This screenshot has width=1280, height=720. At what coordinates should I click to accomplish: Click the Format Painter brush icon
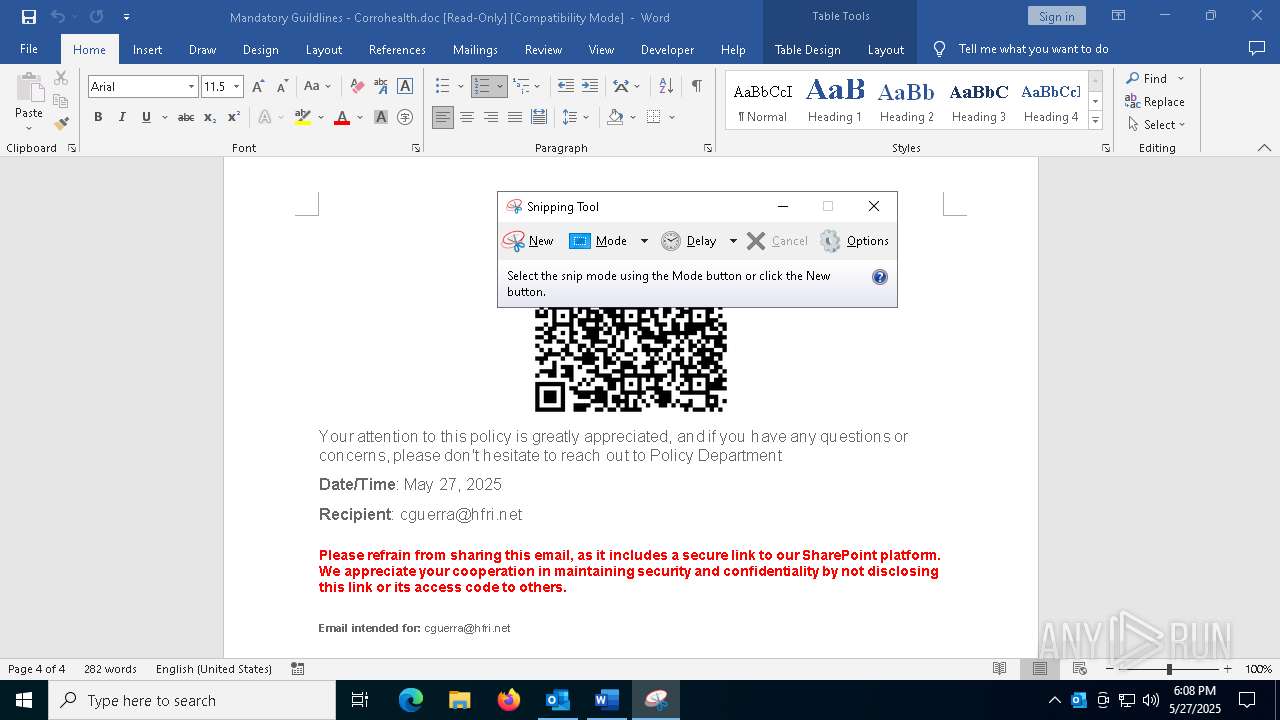coord(61,124)
